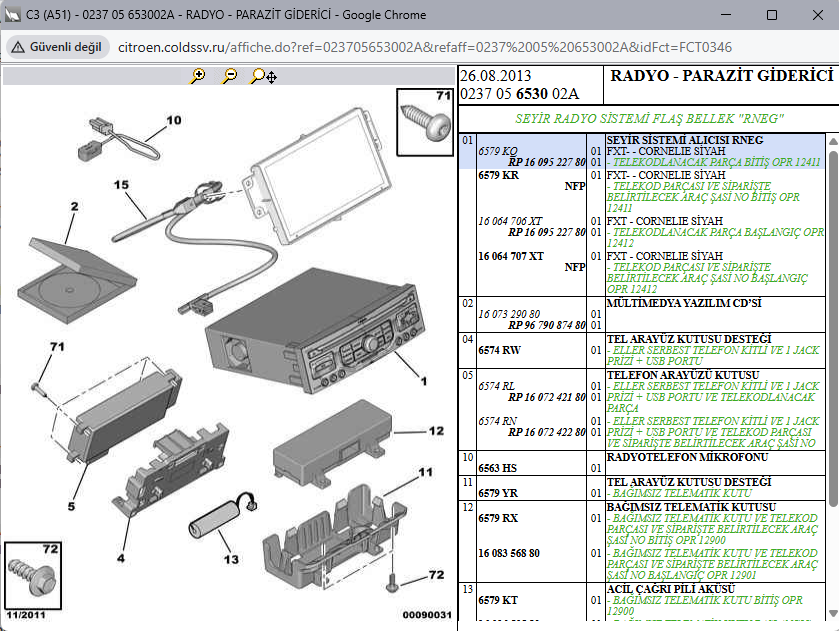Select the bolt 72 inset image

coord(31,572)
